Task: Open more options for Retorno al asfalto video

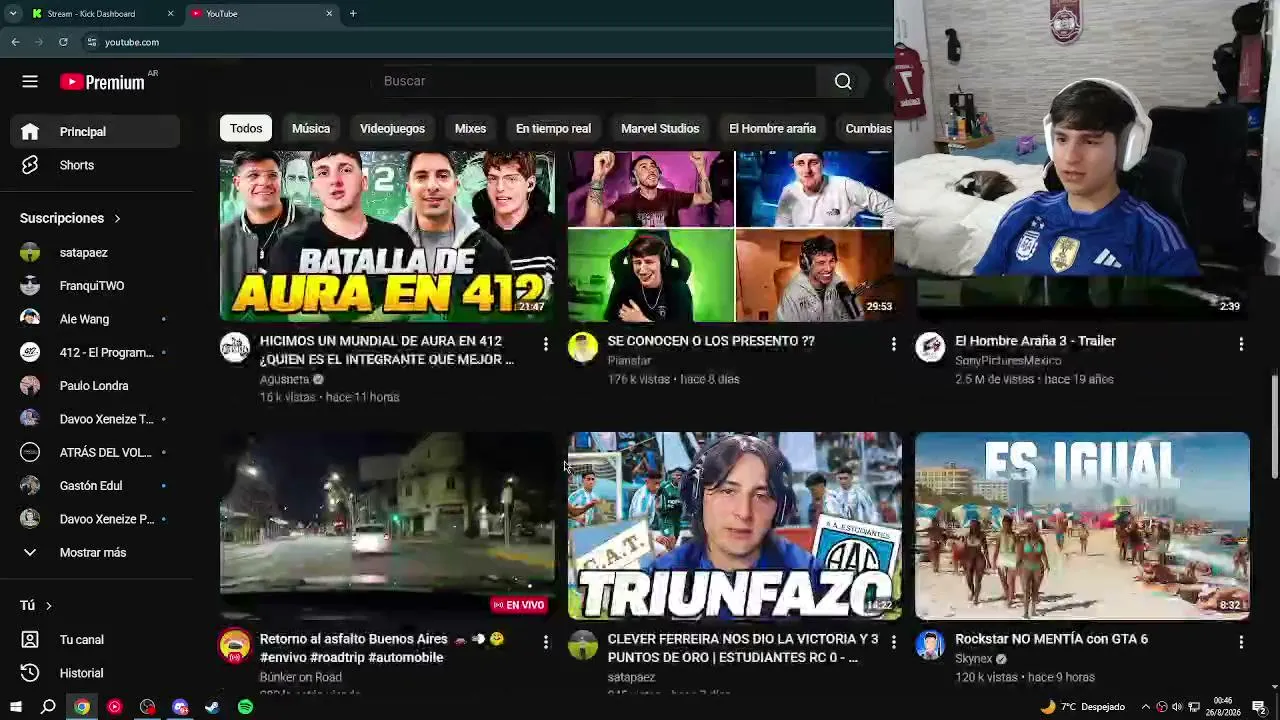Action: [545, 642]
